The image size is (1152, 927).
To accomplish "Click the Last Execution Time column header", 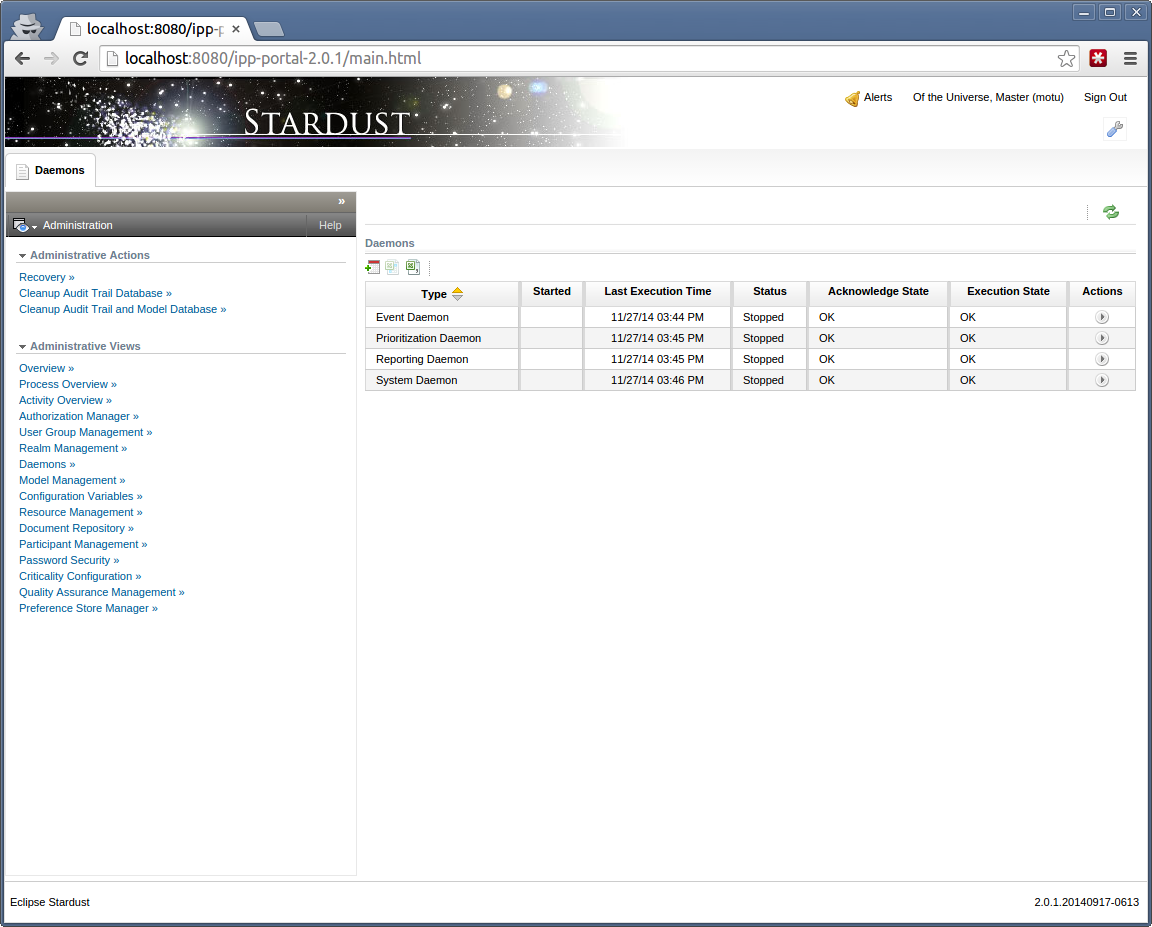I will pos(658,292).
